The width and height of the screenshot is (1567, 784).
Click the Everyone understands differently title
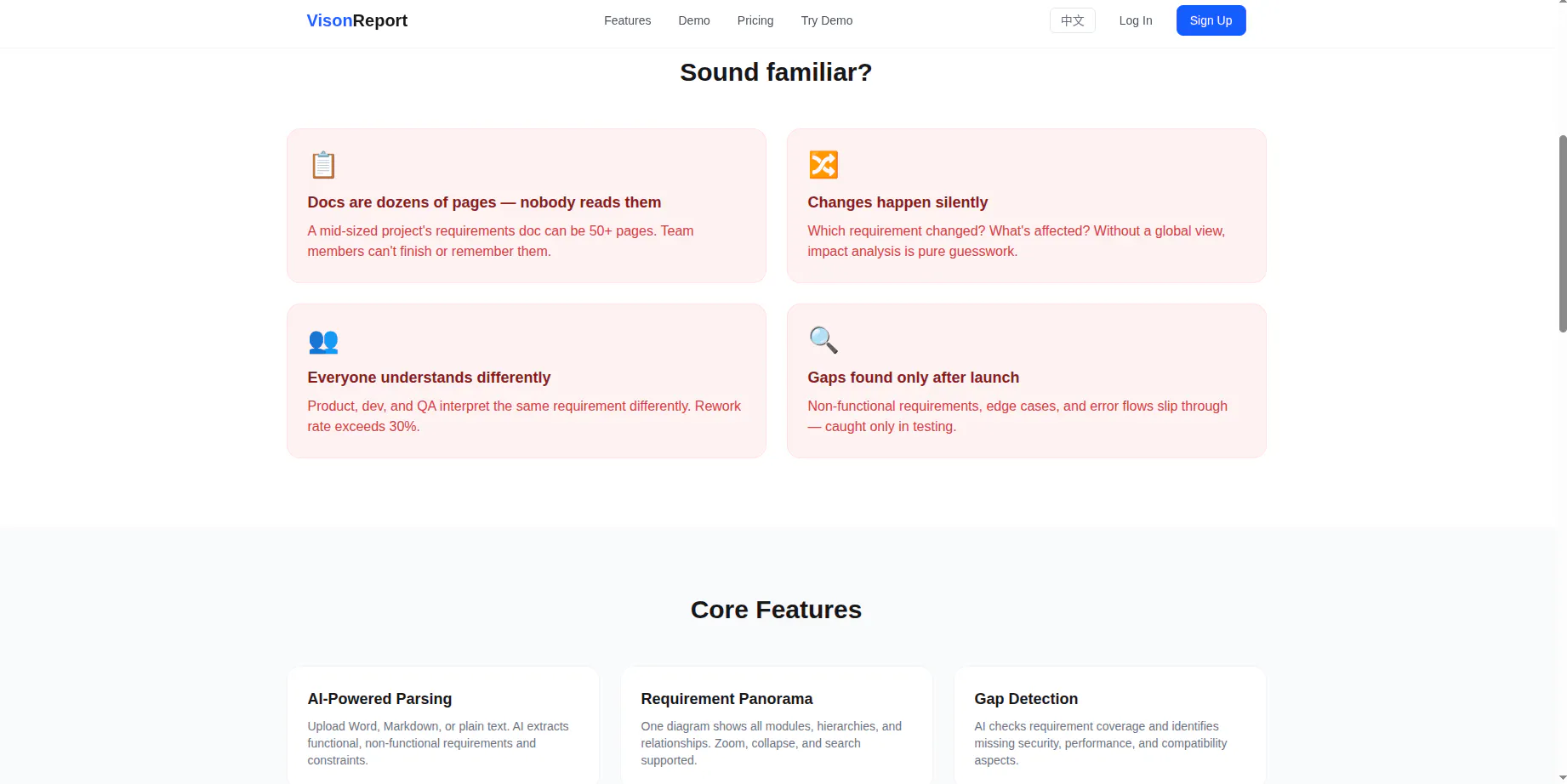tap(429, 378)
